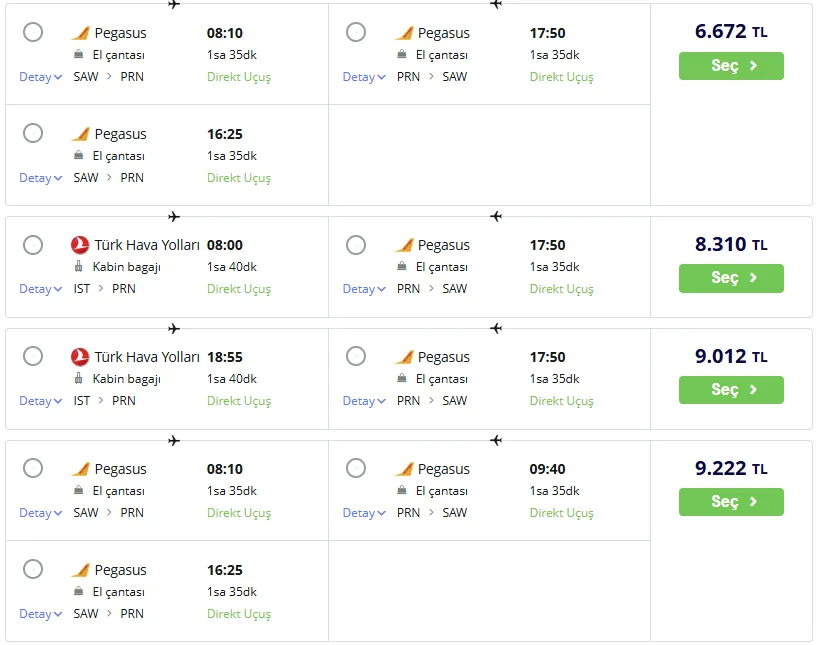This screenshot has height=645, width=817.
Task: Click Pegasus logo on 6.672 TL return flight
Action: coord(404,33)
